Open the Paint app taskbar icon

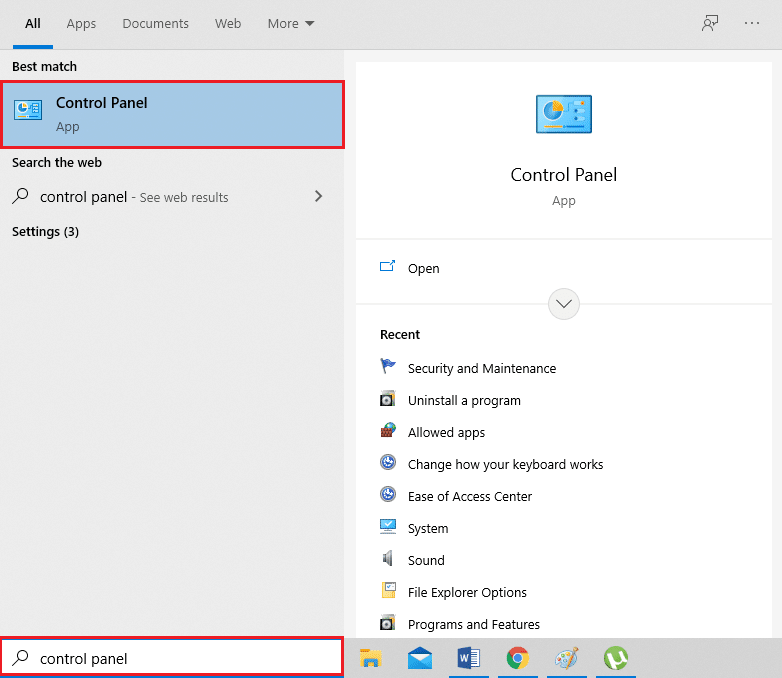click(x=566, y=658)
